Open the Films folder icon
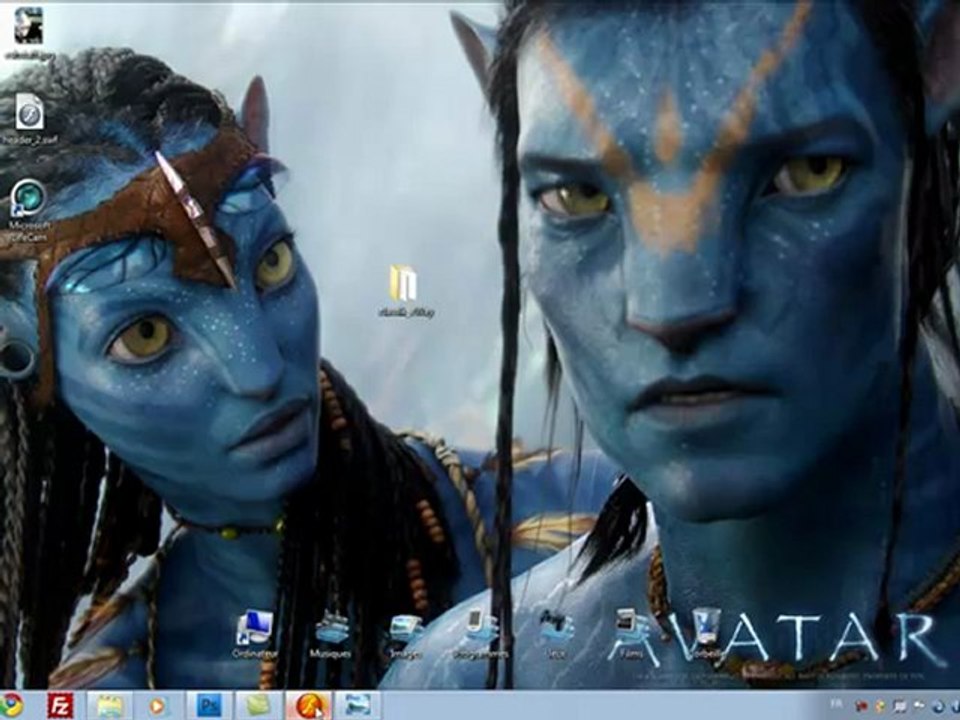This screenshot has width=960, height=720. [631, 632]
